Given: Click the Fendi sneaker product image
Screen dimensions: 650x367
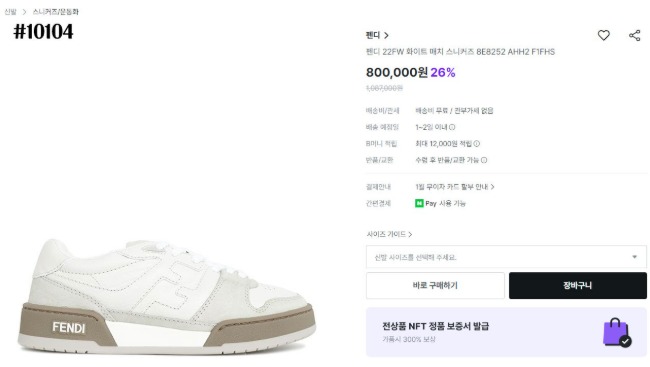Looking at the screenshot, I should [x=167, y=296].
